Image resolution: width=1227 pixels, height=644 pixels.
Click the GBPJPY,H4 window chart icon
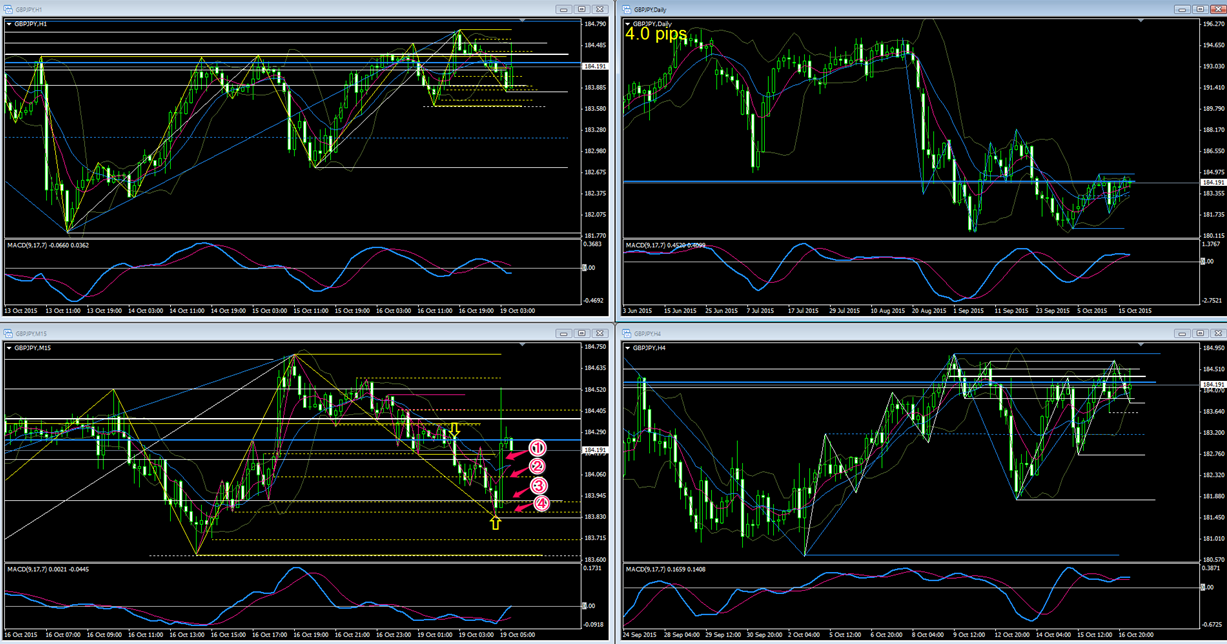(x=625, y=333)
